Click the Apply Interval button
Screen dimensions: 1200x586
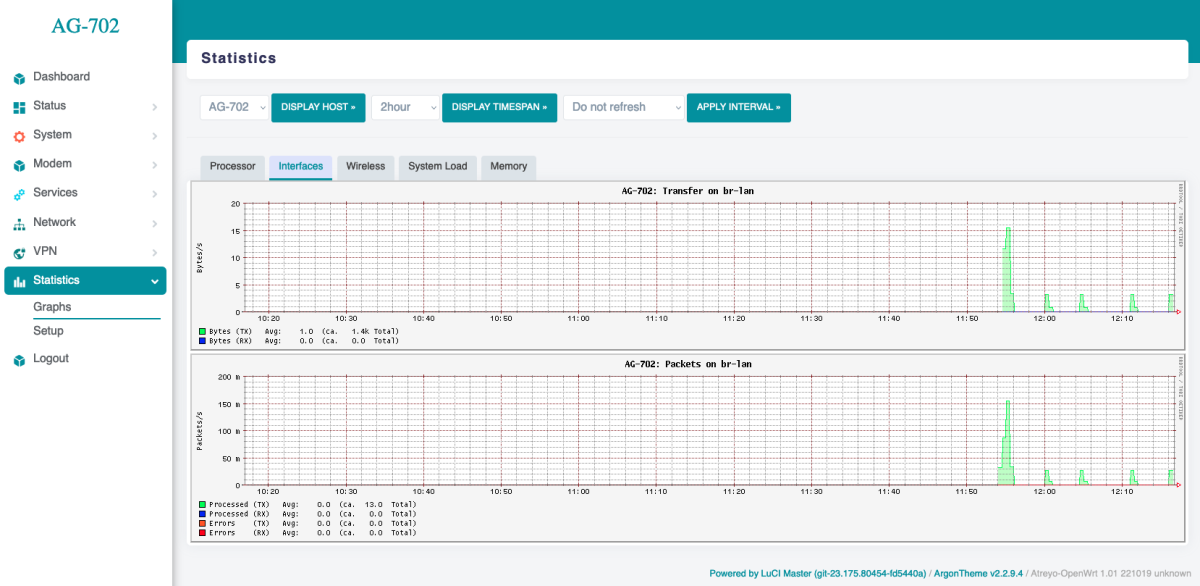(x=738, y=107)
